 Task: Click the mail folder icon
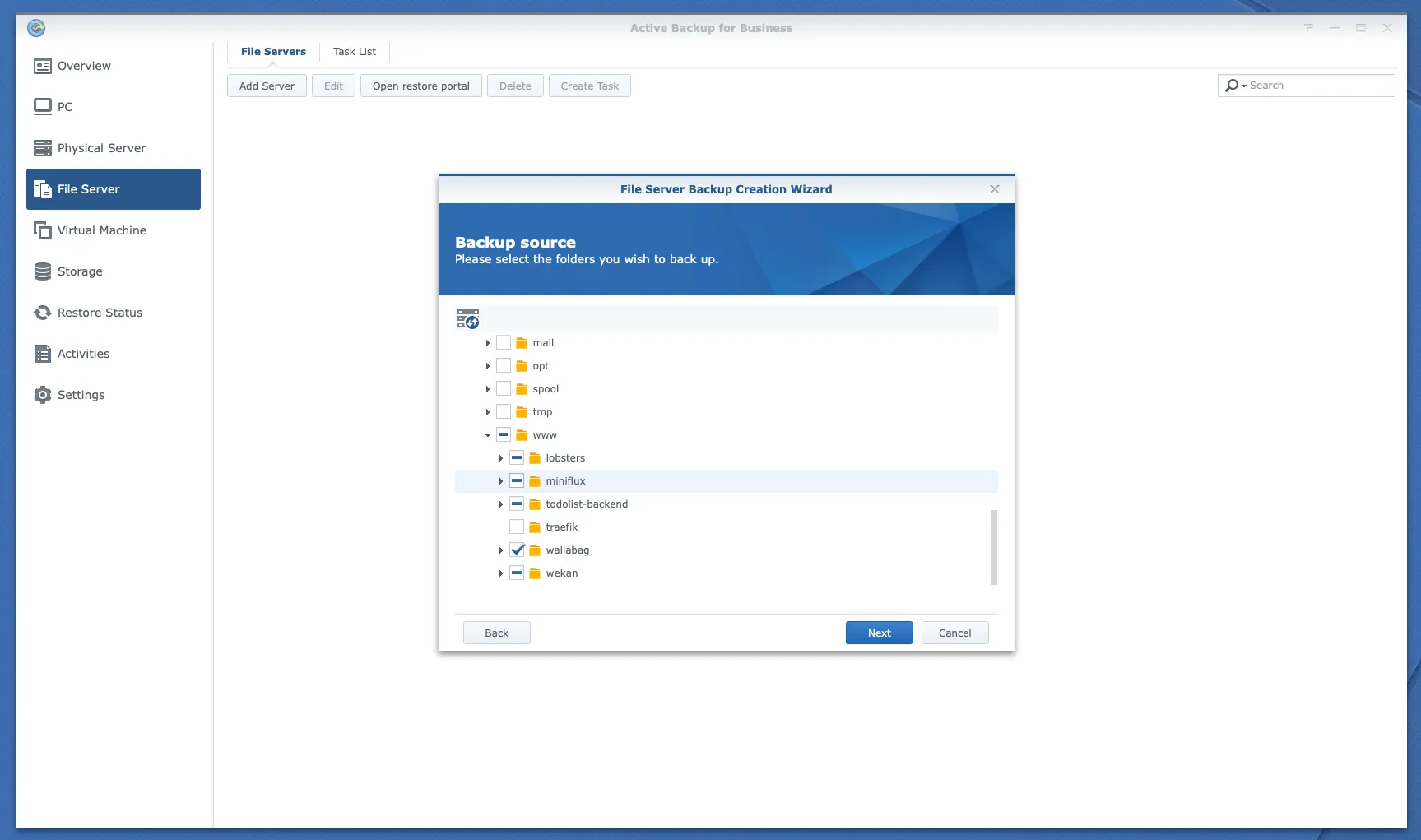point(522,343)
